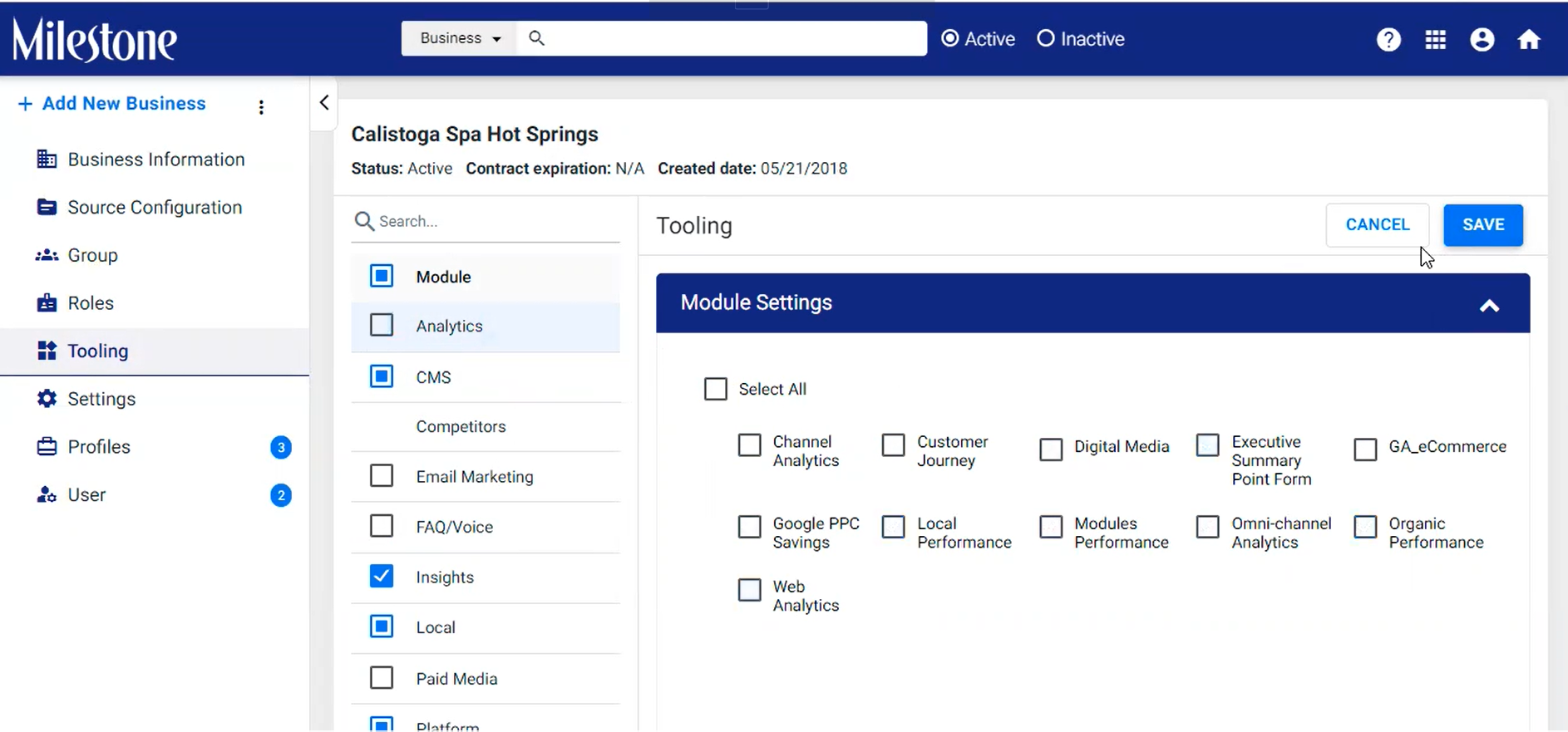Select the Active radio button
The image size is (1568, 732).
(949, 38)
